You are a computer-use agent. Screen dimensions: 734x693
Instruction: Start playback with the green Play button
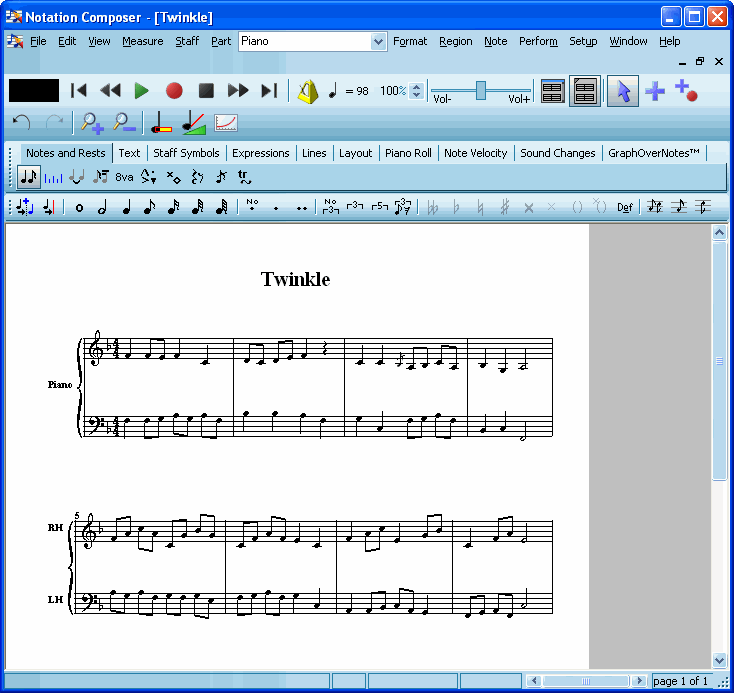click(142, 91)
